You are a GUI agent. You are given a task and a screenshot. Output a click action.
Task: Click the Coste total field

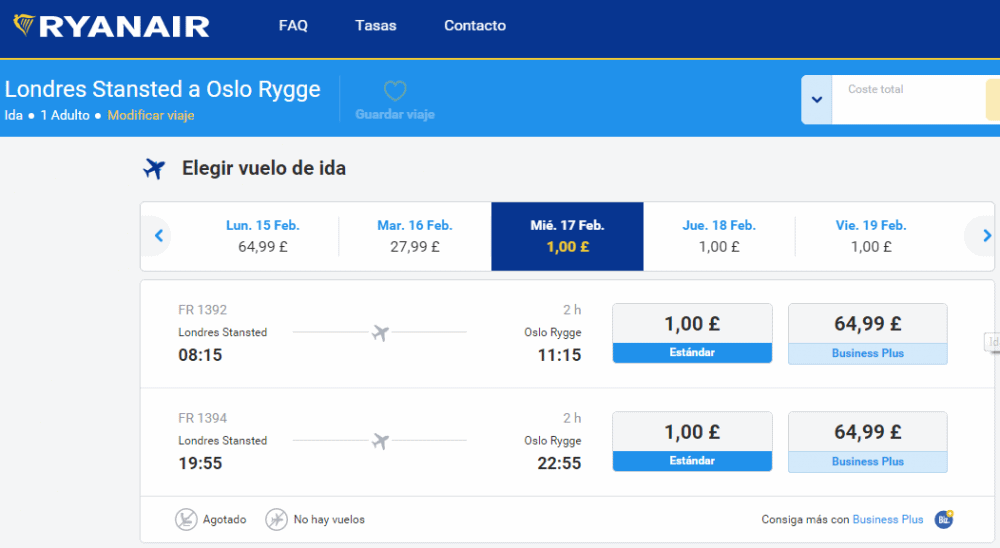click(909, 100)
